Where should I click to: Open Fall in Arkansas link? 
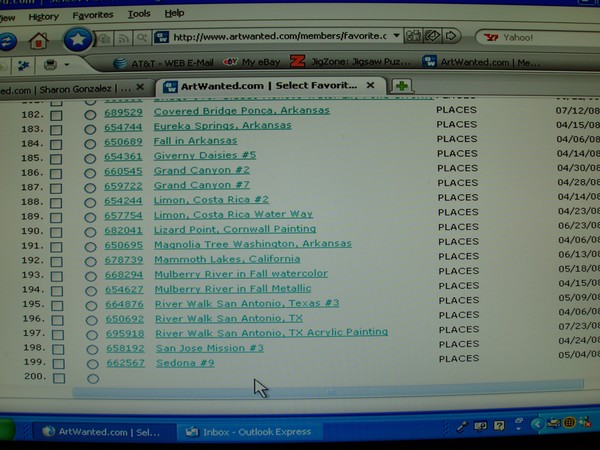195,141
